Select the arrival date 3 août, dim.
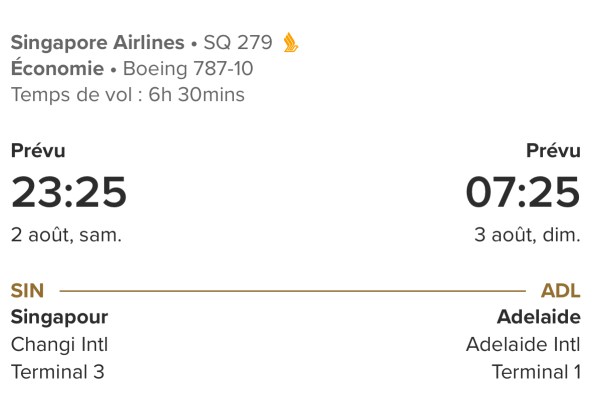The height and width of the screenshot is (415, 600). pos(527,236)
